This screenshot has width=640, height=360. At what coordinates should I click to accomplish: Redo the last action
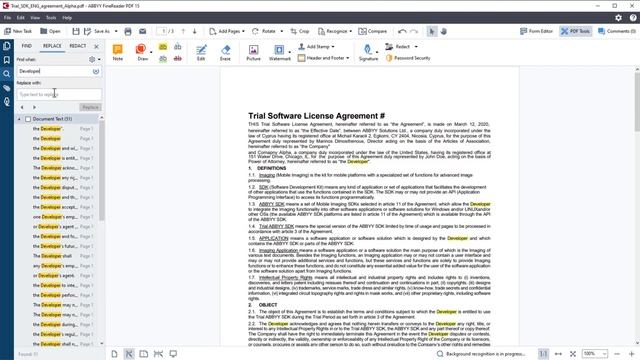[x=413, y=31]
